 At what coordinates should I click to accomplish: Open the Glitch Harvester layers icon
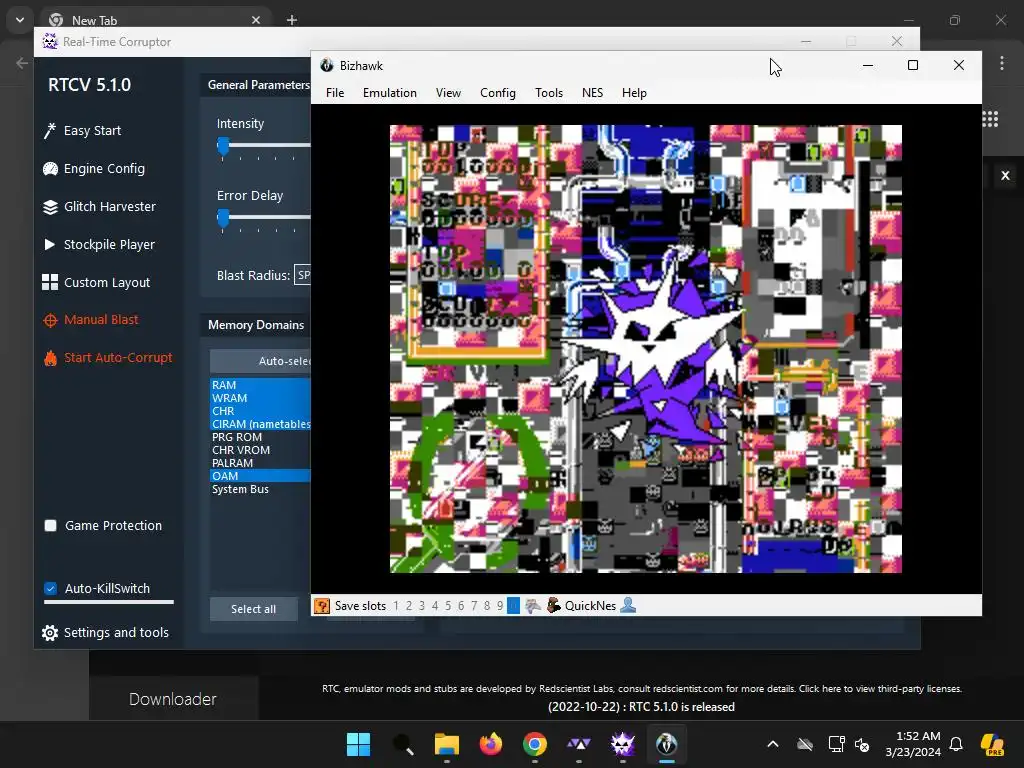[50, 207]
